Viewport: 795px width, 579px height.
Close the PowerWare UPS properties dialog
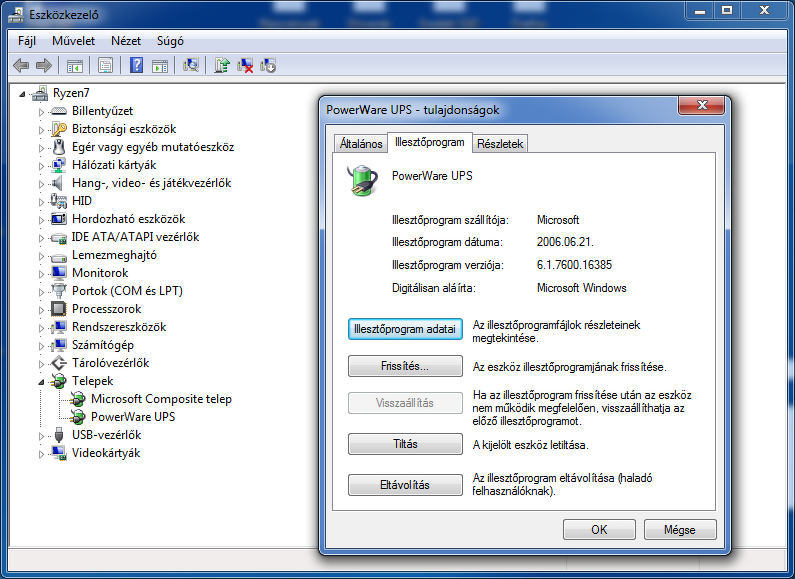pyautogui.click(x=702, y=105)
